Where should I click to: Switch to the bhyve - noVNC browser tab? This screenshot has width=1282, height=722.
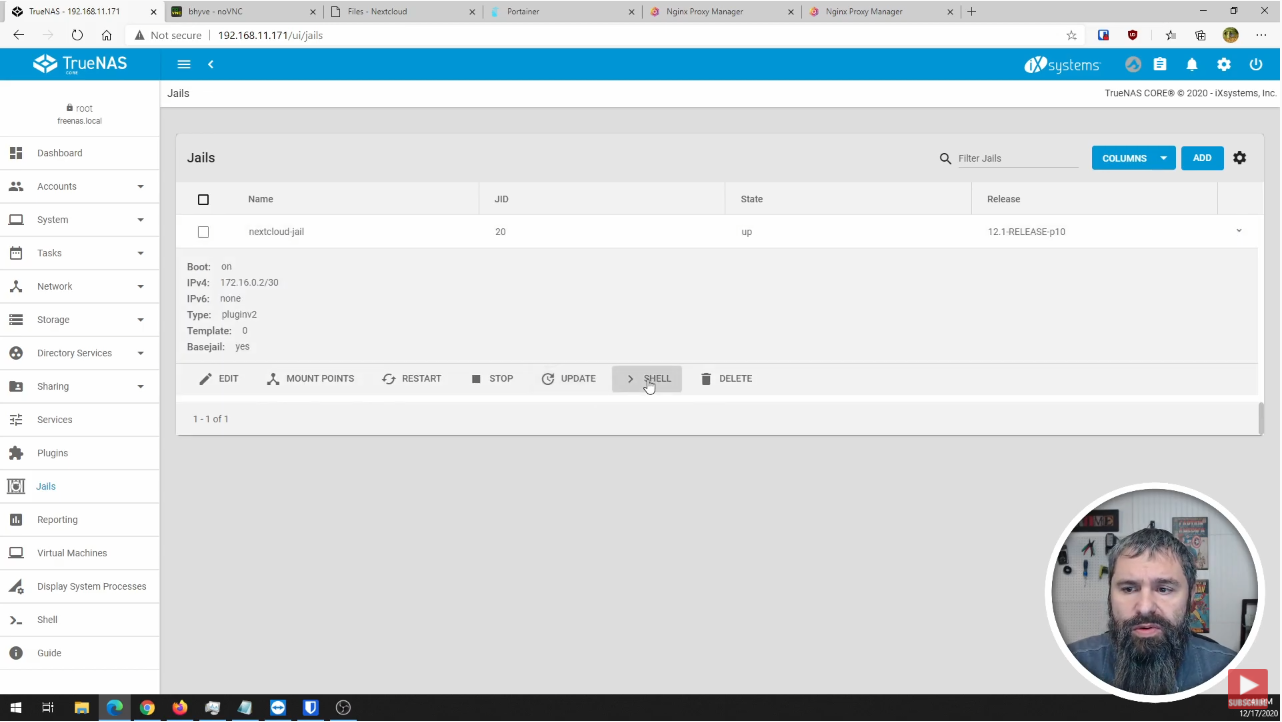pyautogui.click(x=241, y=12)
